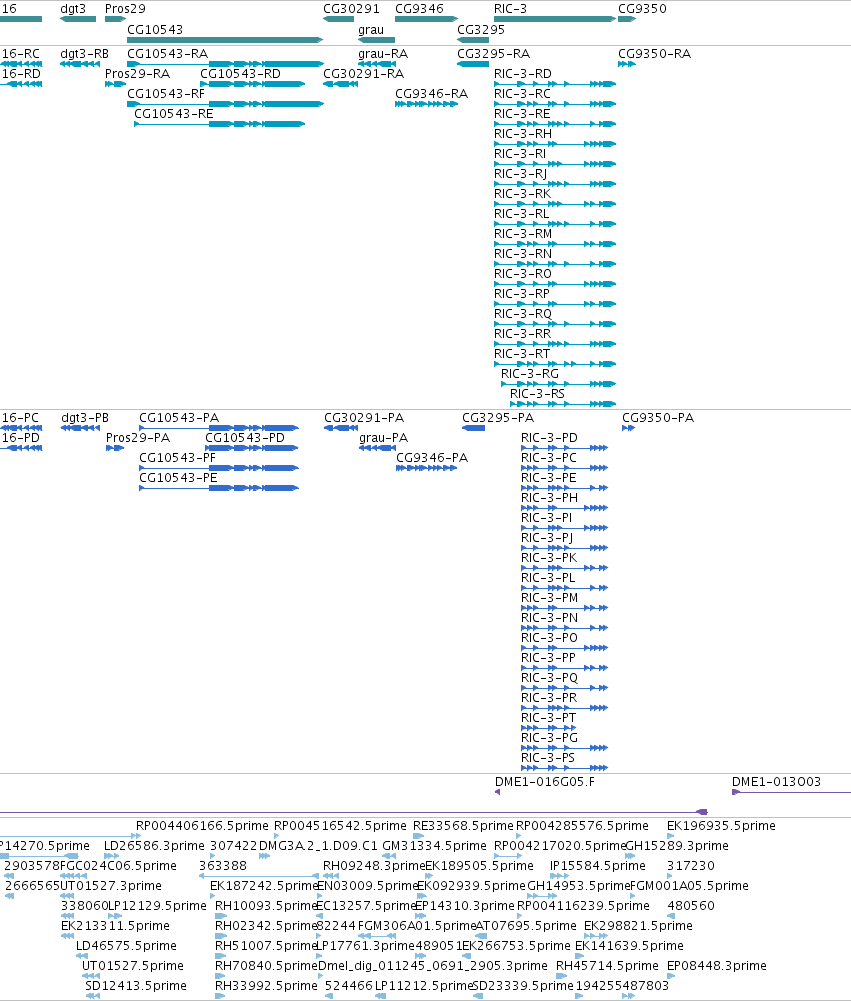
Task: Click transcript RIC-3-RD
Action: pos(523,74)
